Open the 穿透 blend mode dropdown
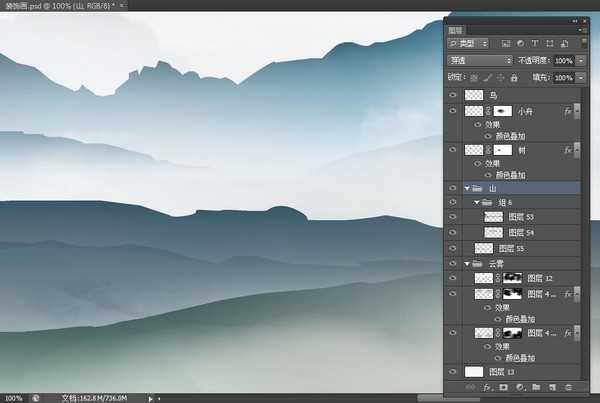 tap(479, 60)
